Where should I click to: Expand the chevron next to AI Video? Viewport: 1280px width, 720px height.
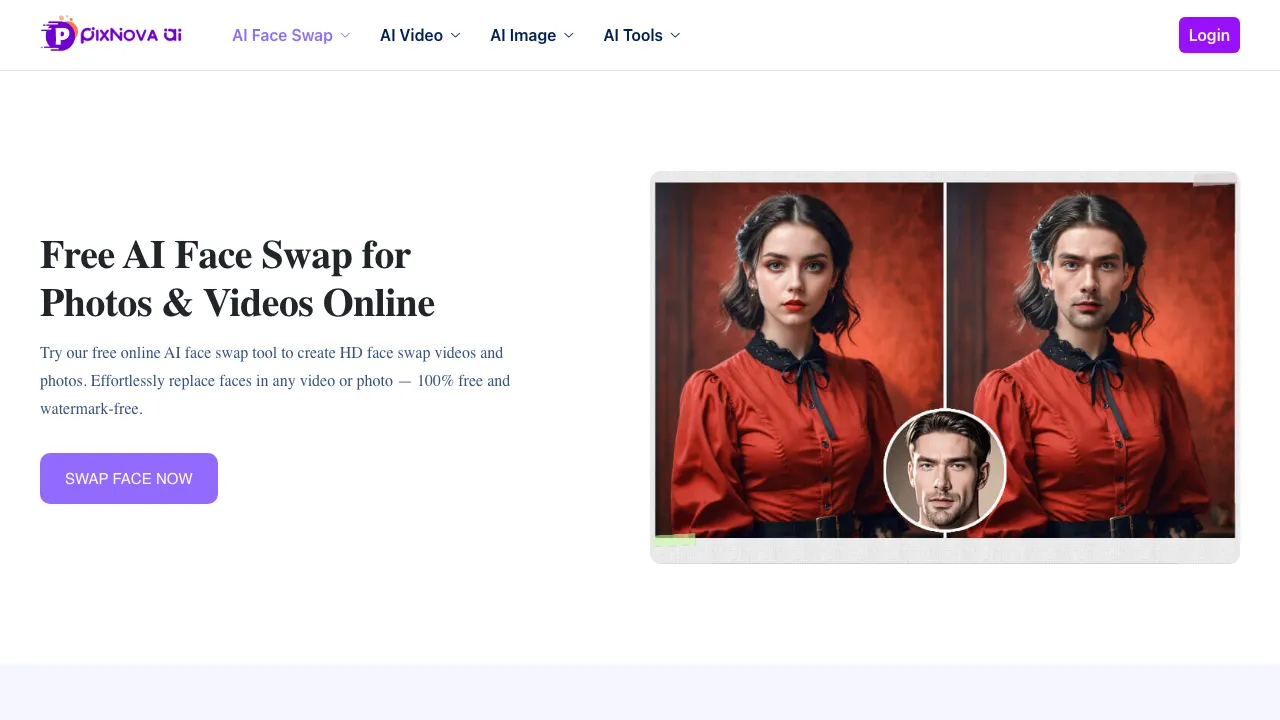(455, 35)
